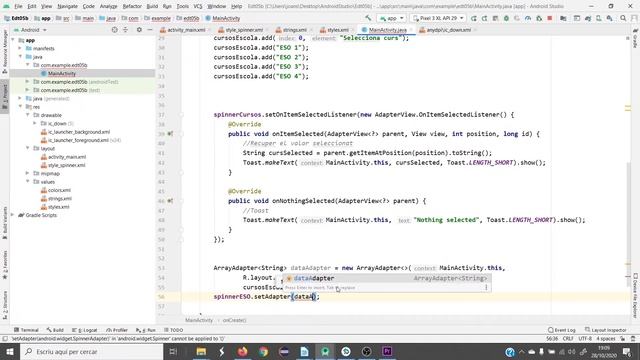The width and height of the screenshot is (640, 360).
Task: Collapse the drawable folder node
Action: click(x=27, y=115)
